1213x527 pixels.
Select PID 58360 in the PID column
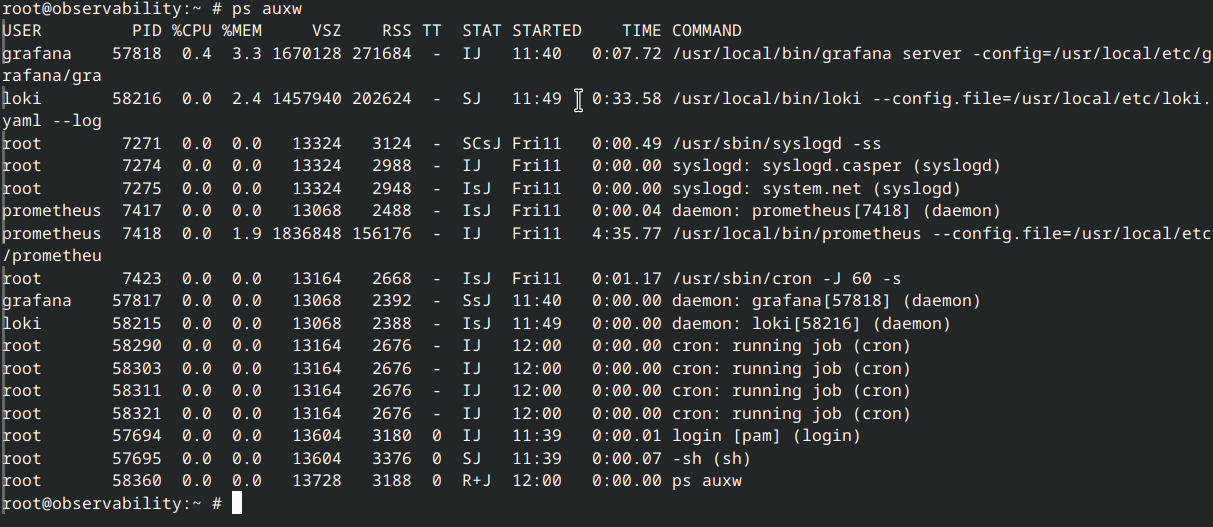point(136,481)
